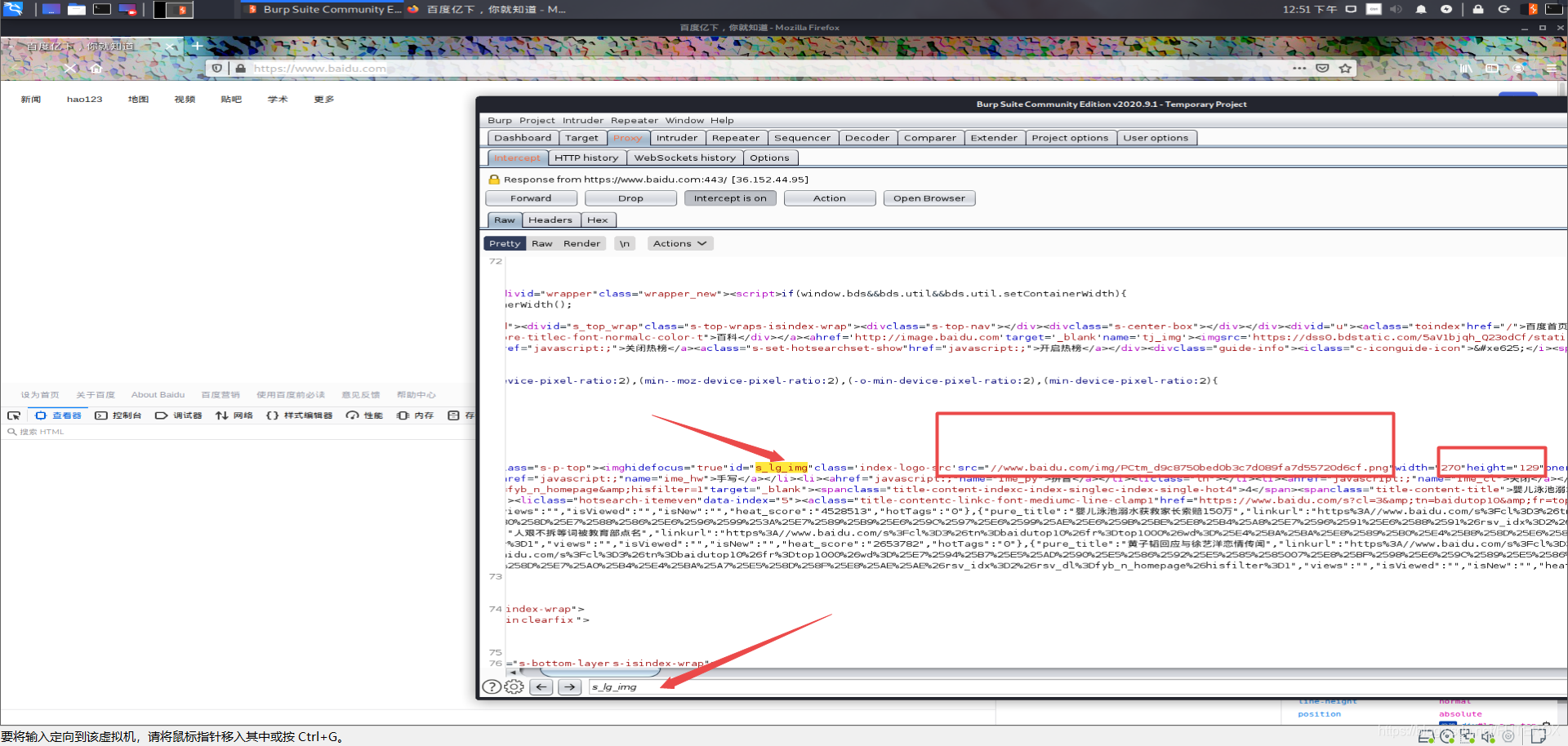Open the Firefox account icon

click(1518, 69)
